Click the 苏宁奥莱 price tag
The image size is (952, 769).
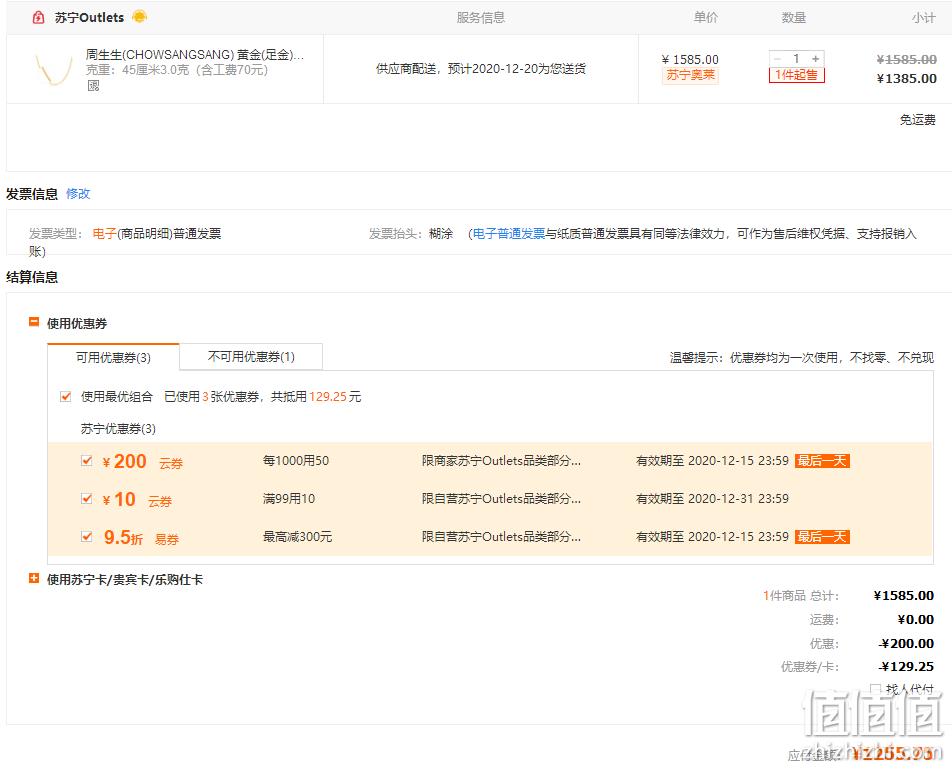click(690, 75)
